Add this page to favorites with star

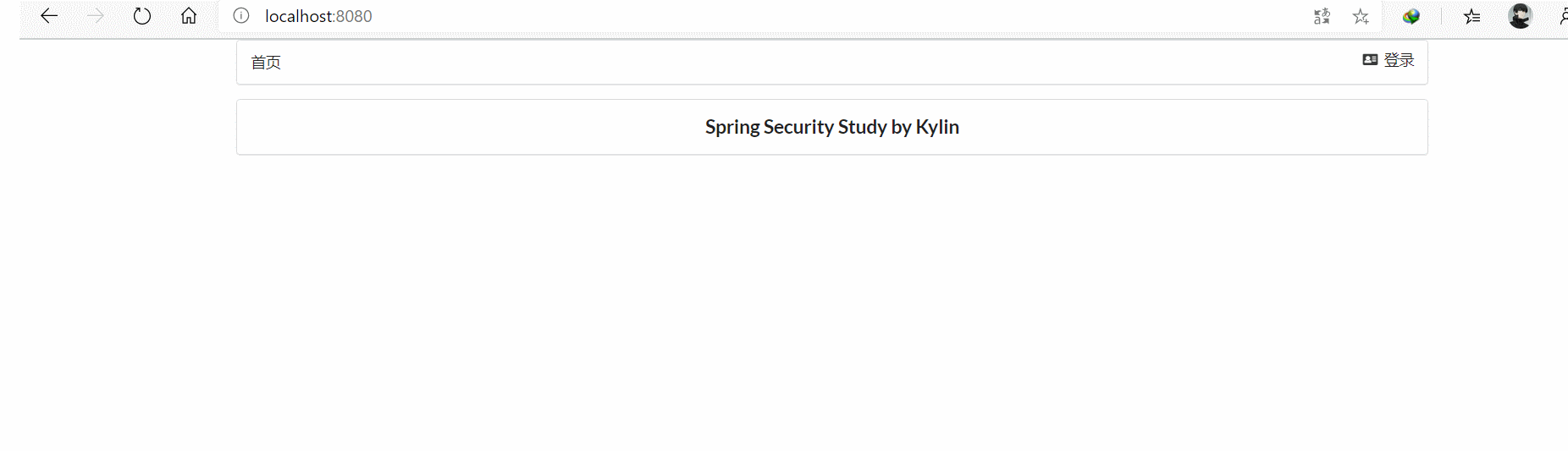tap(1361, 16)
